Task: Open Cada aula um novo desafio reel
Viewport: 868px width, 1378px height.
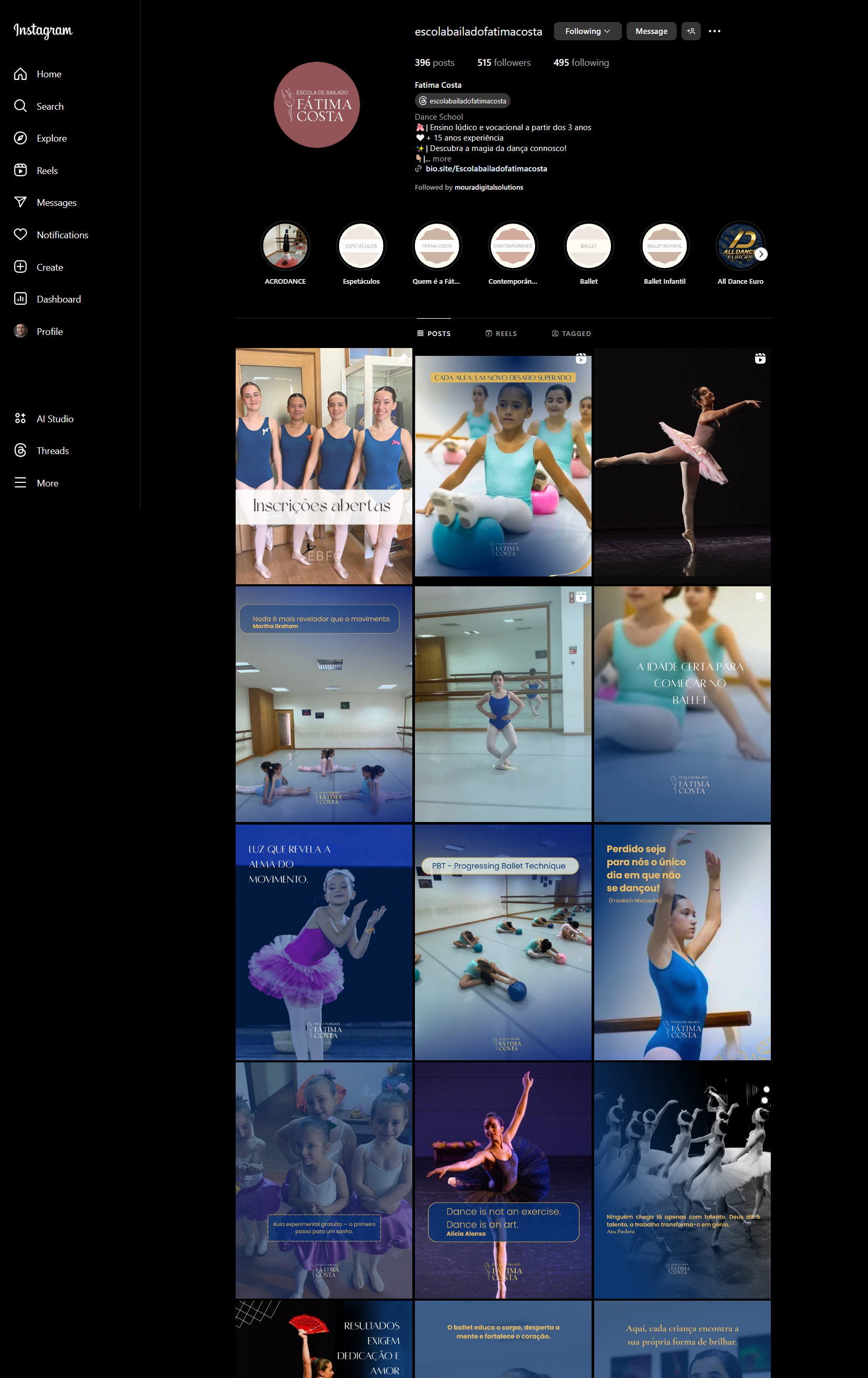Action: pyautogui.click(x=503, y=466)
